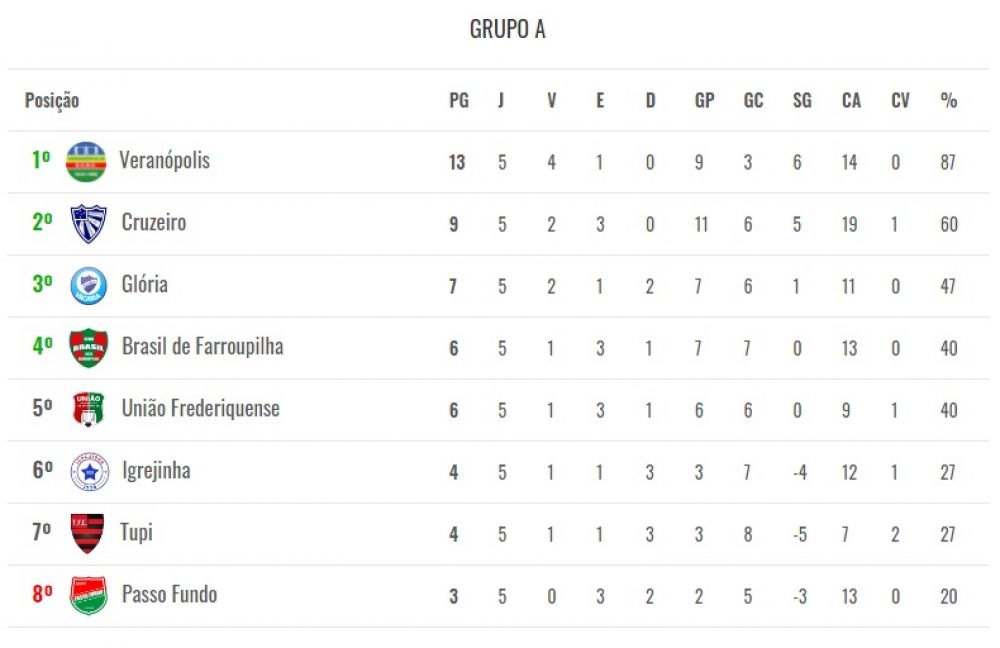Screen dimensions: 1000x648
Task: Select the Posição column header
Action: (52, 101)
